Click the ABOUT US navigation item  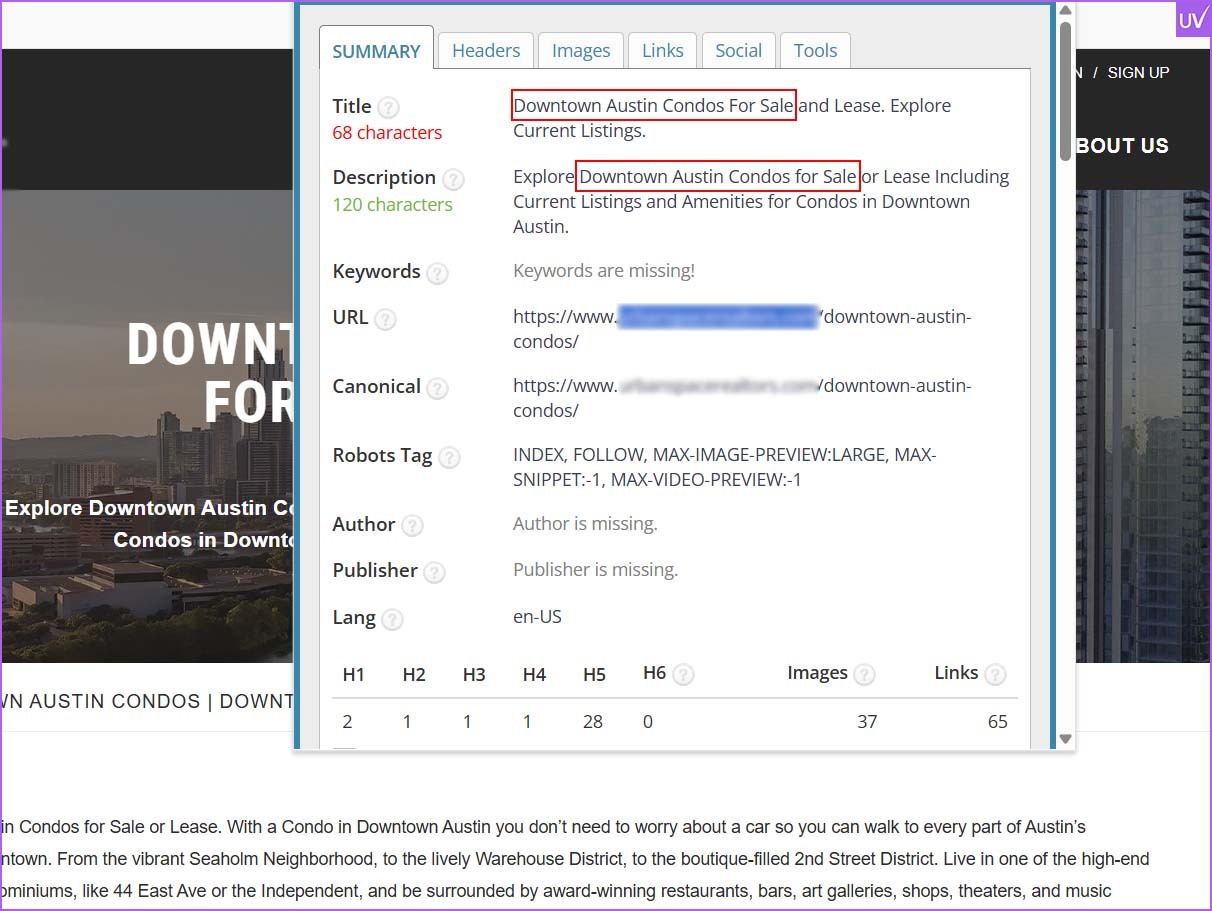click(1121, 146)
